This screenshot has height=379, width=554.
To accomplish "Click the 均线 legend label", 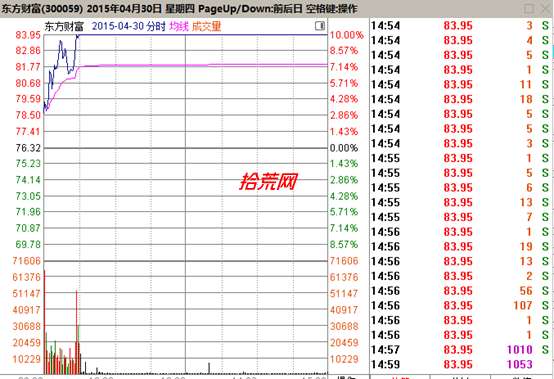I will click(x=179, y=26).
